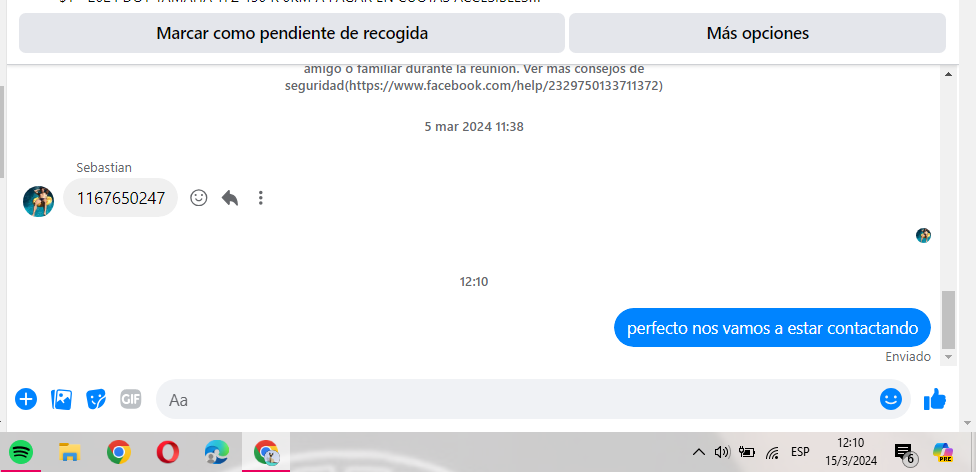React to the 1167650247 message with emoji
Screen dimensions: 976x472
[x=199, y=198]
